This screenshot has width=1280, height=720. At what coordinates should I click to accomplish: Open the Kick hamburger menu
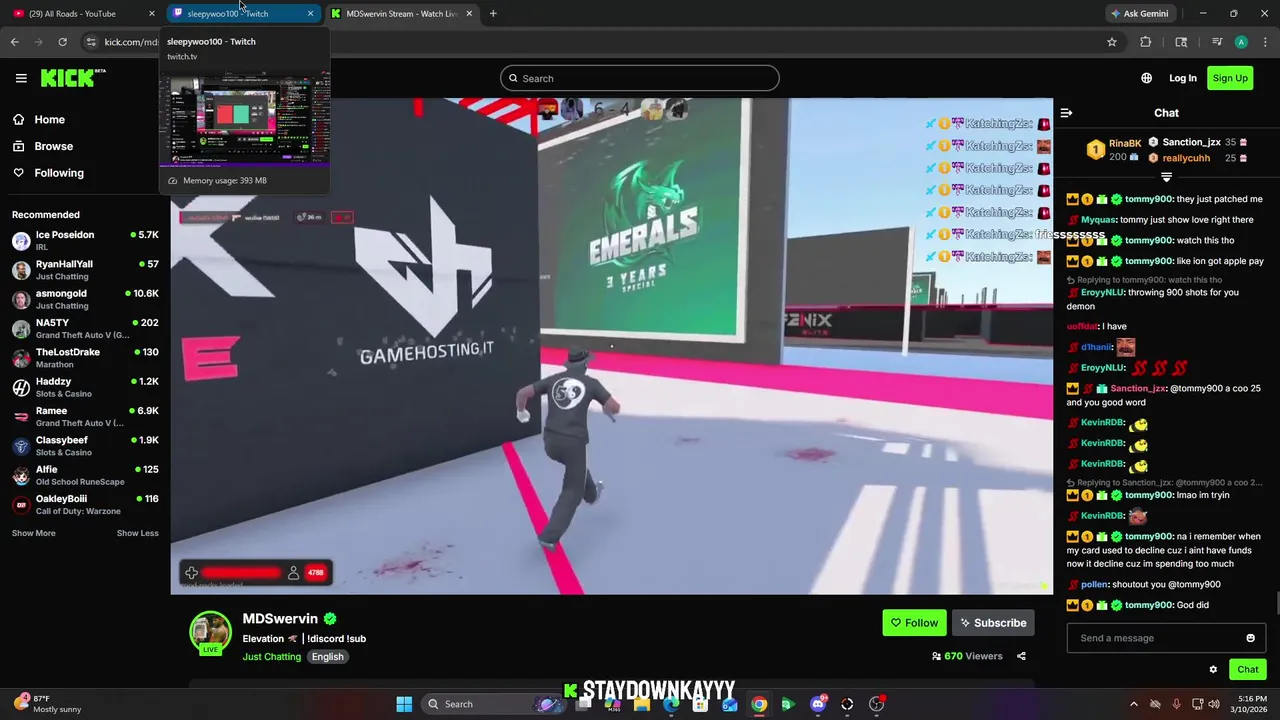pyautogui.click(x=21, y=78)
